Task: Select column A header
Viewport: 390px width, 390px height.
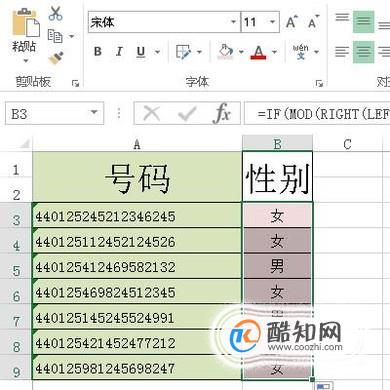Action: tap(137, 144)
